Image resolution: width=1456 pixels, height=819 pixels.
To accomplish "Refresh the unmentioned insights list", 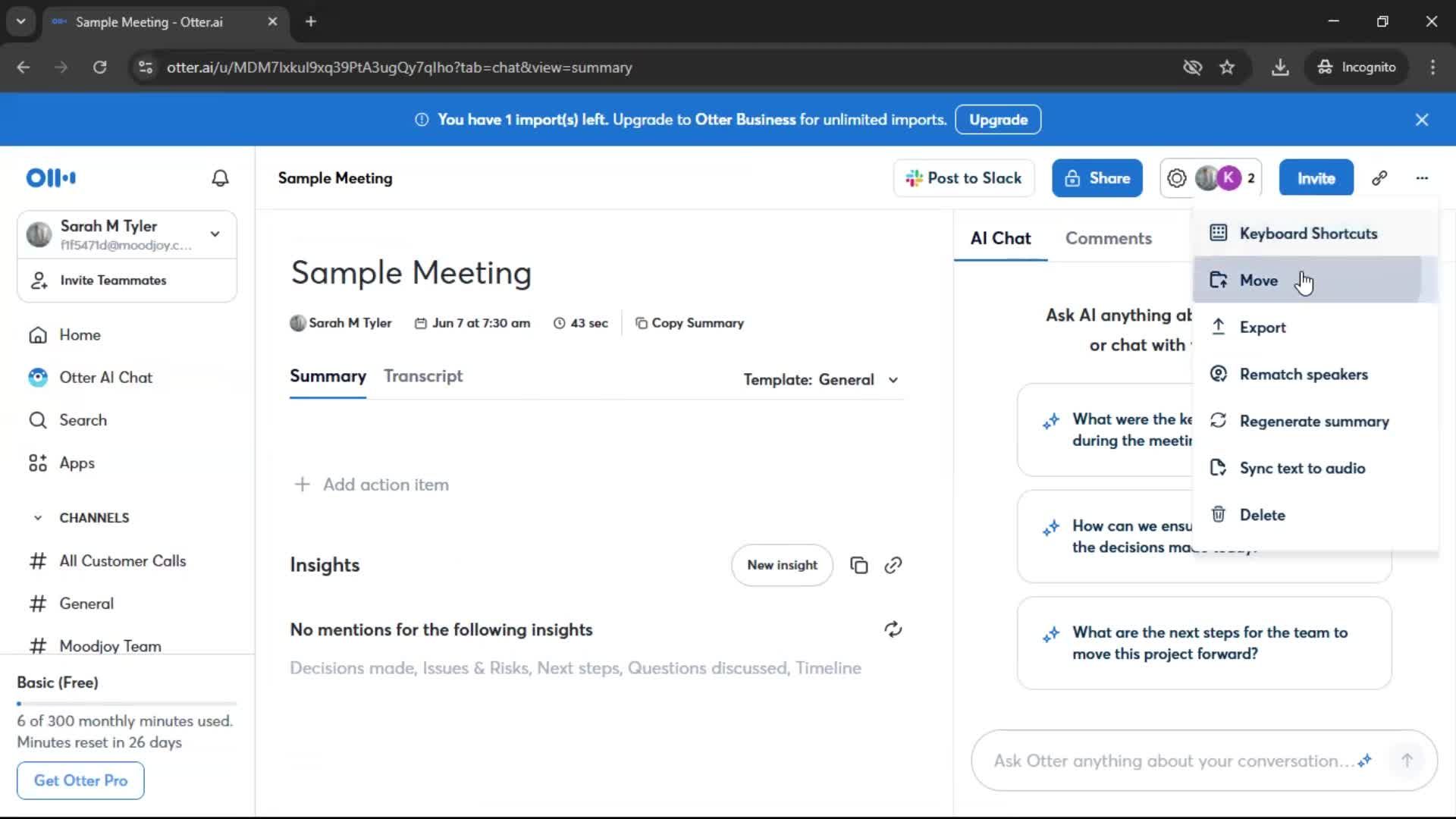I will [x=893, y=629].
